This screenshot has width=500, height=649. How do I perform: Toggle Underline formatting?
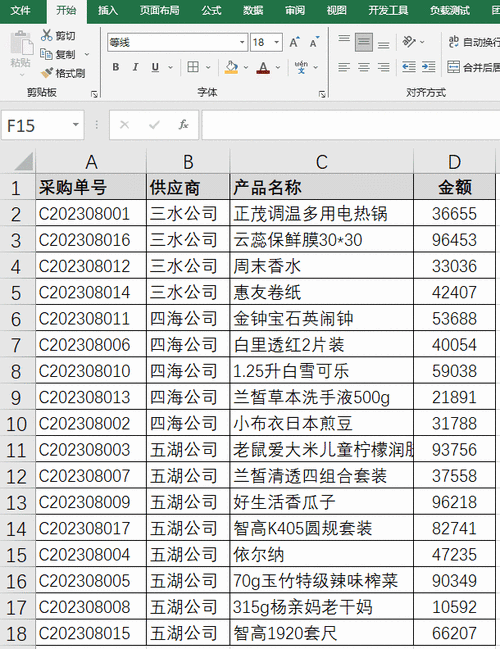[155, 67]
